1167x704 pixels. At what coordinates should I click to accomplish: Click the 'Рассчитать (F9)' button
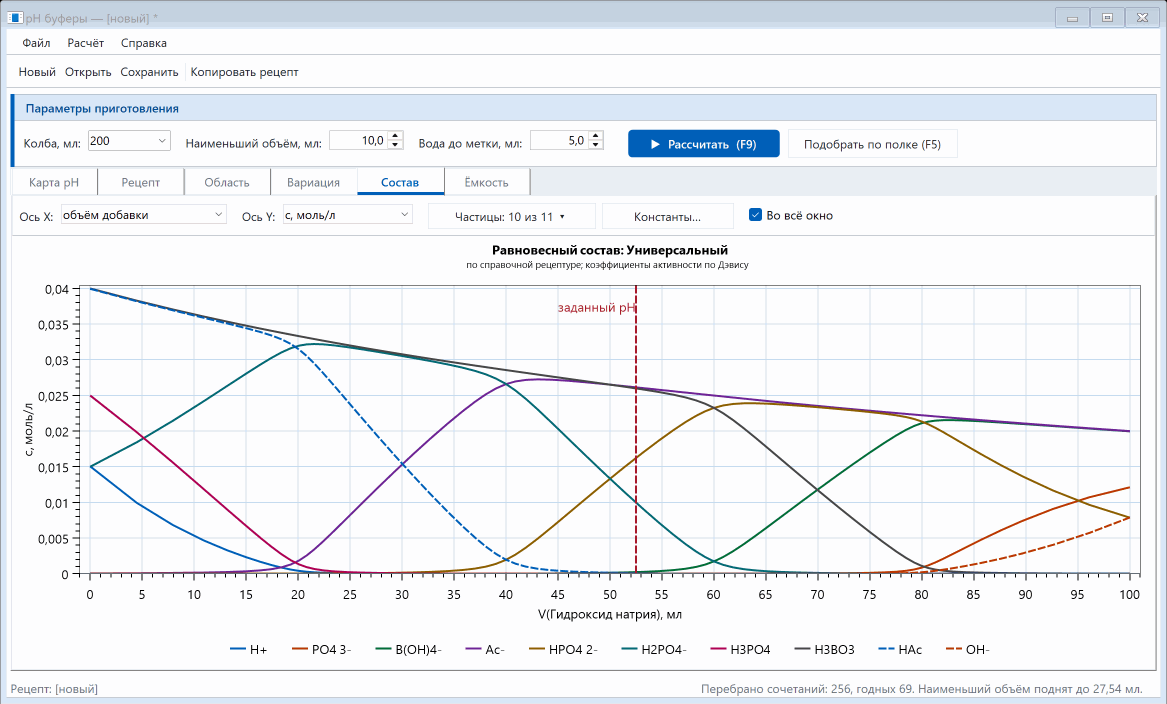click(703, 144)
